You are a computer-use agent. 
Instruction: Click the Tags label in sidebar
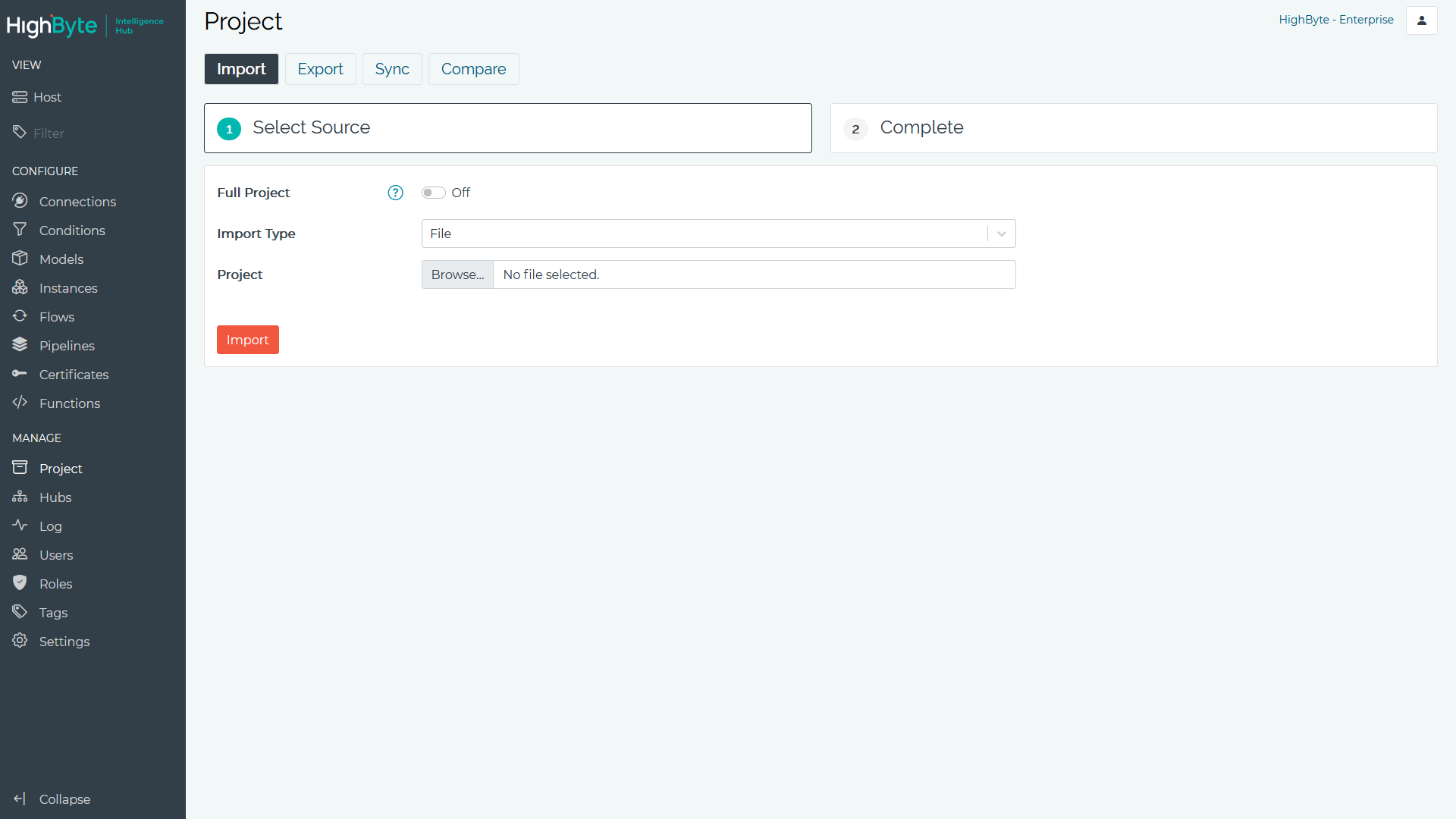(53, 613)
